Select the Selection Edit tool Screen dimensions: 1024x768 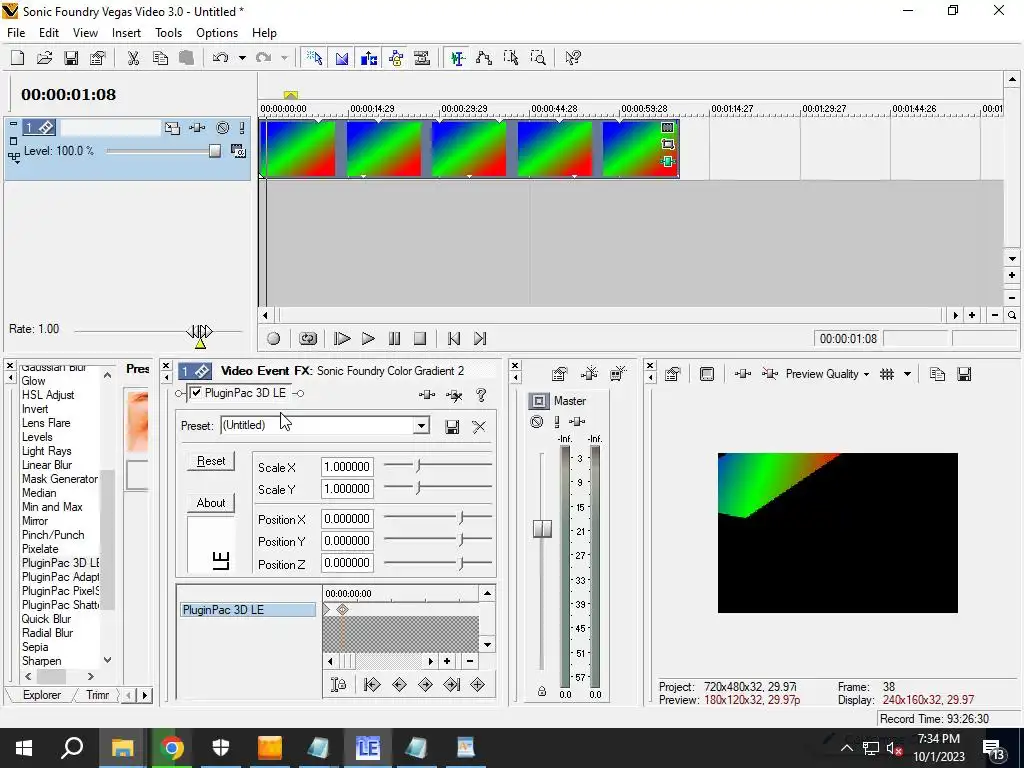coord(511,58)
